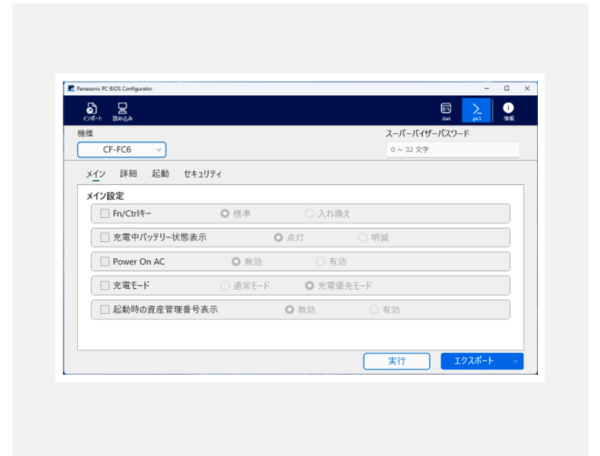The image size is (600, 456).
Task: Select 無効 radio for 起動時の資産管理番号表示
Action: coord(289,309)
